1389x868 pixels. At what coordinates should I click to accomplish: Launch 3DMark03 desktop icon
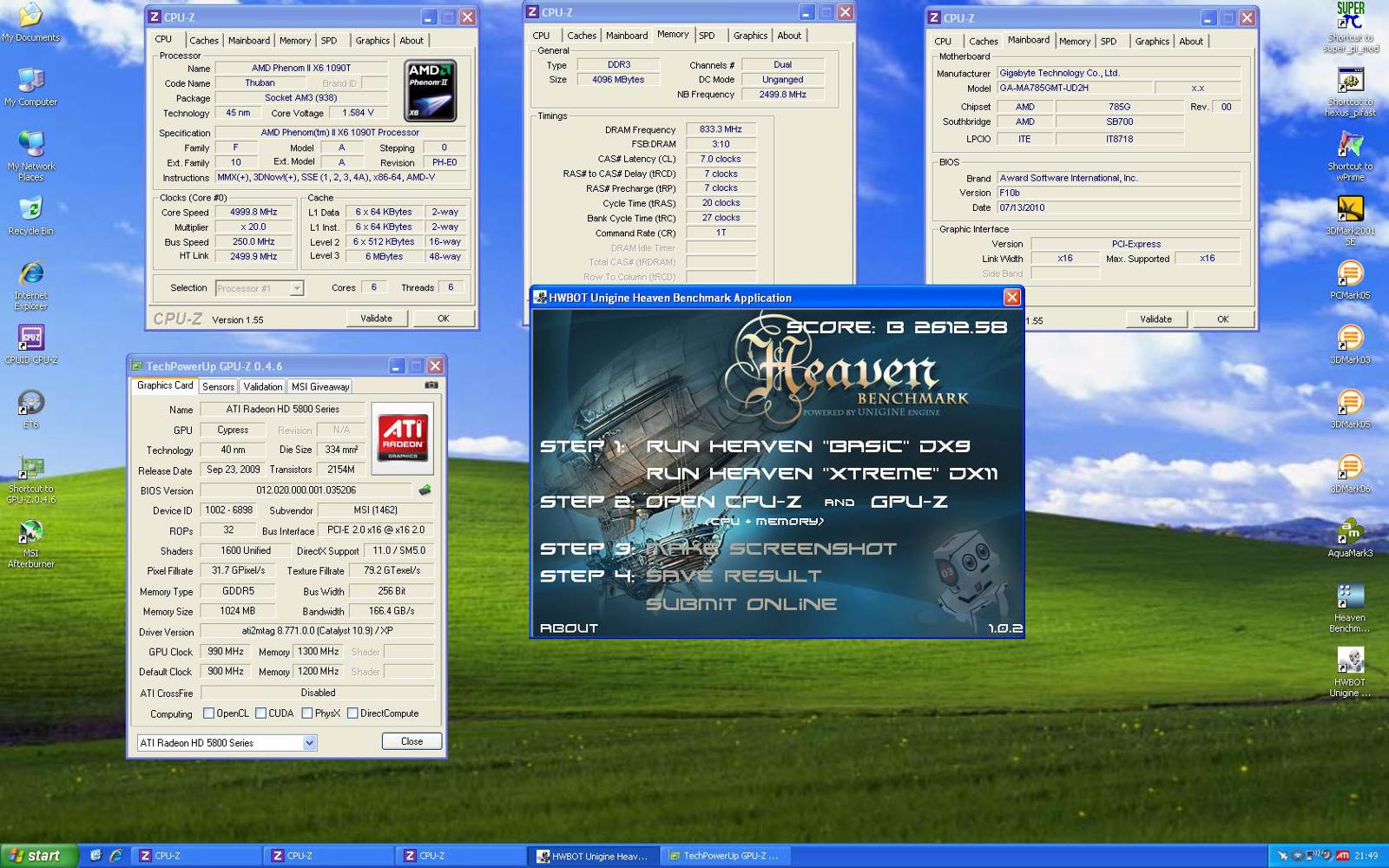[x=1350, y=344]
